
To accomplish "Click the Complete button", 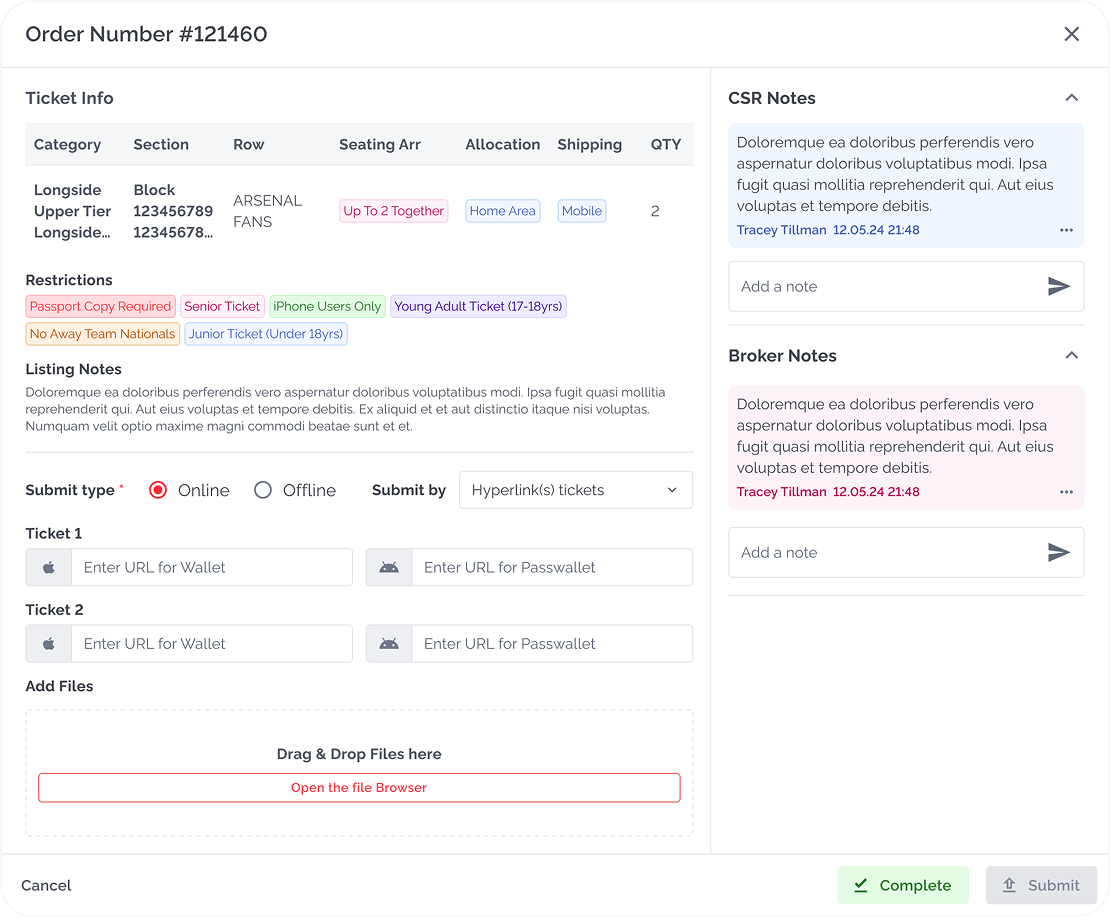I will (902, 885).
